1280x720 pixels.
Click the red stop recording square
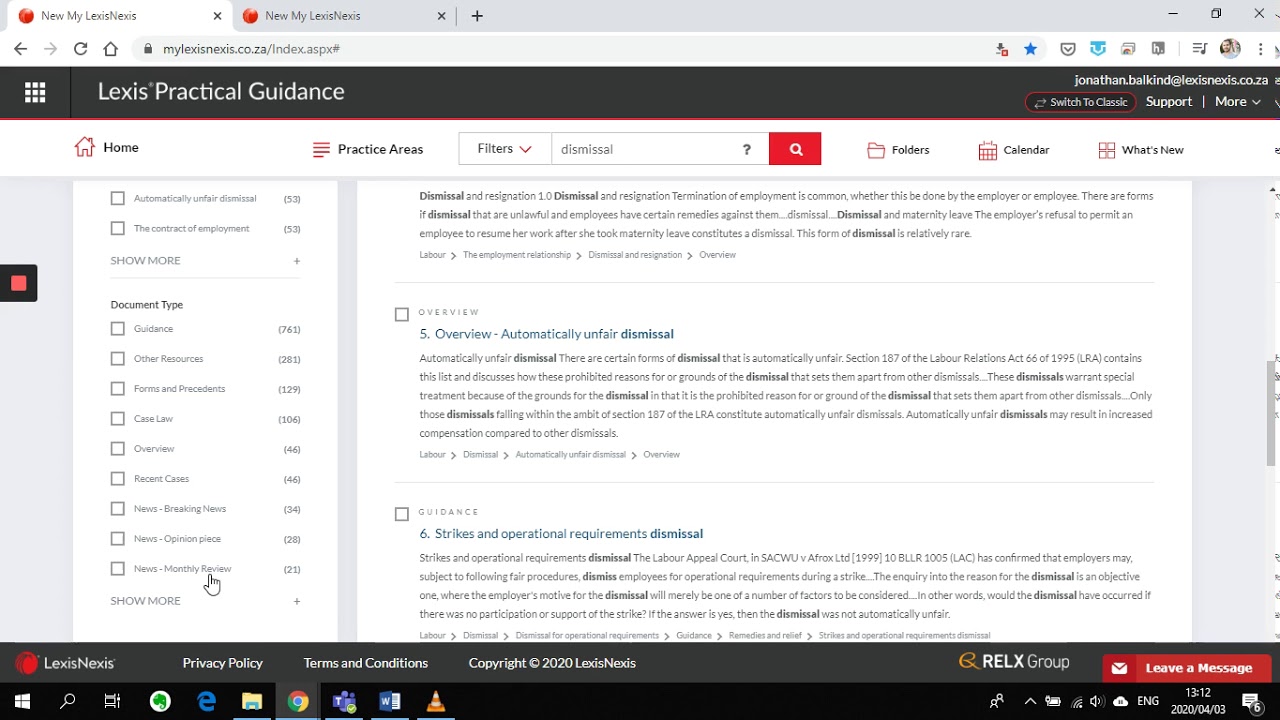pyautogui.click(x=18, y=283)
